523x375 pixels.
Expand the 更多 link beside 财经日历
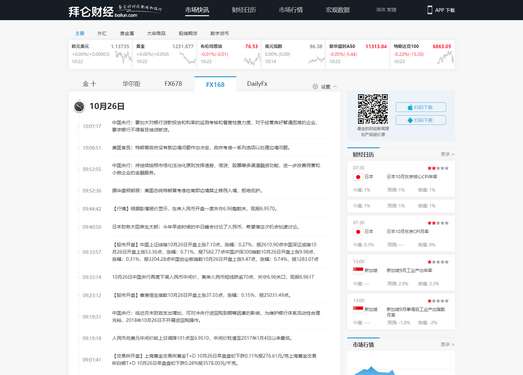[x=447, y=154]
